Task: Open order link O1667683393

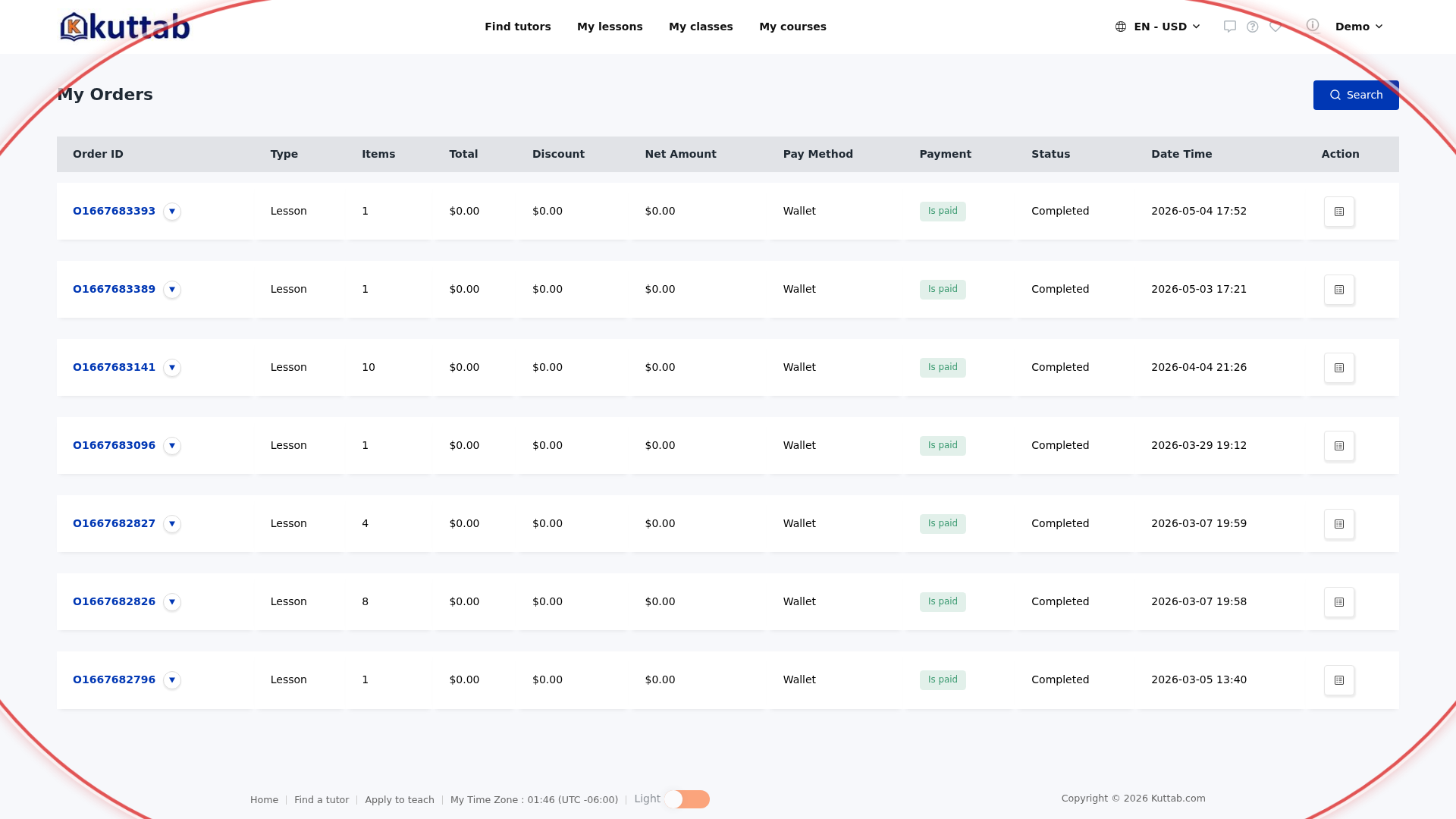Action: pyautogui.click(x=114, y=211)
